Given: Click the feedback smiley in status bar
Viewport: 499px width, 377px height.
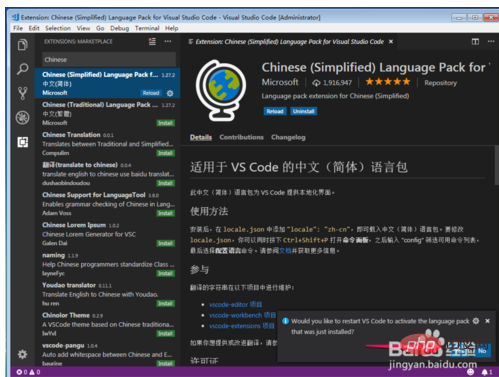Looking at the screenshot, I should [470, 372].
